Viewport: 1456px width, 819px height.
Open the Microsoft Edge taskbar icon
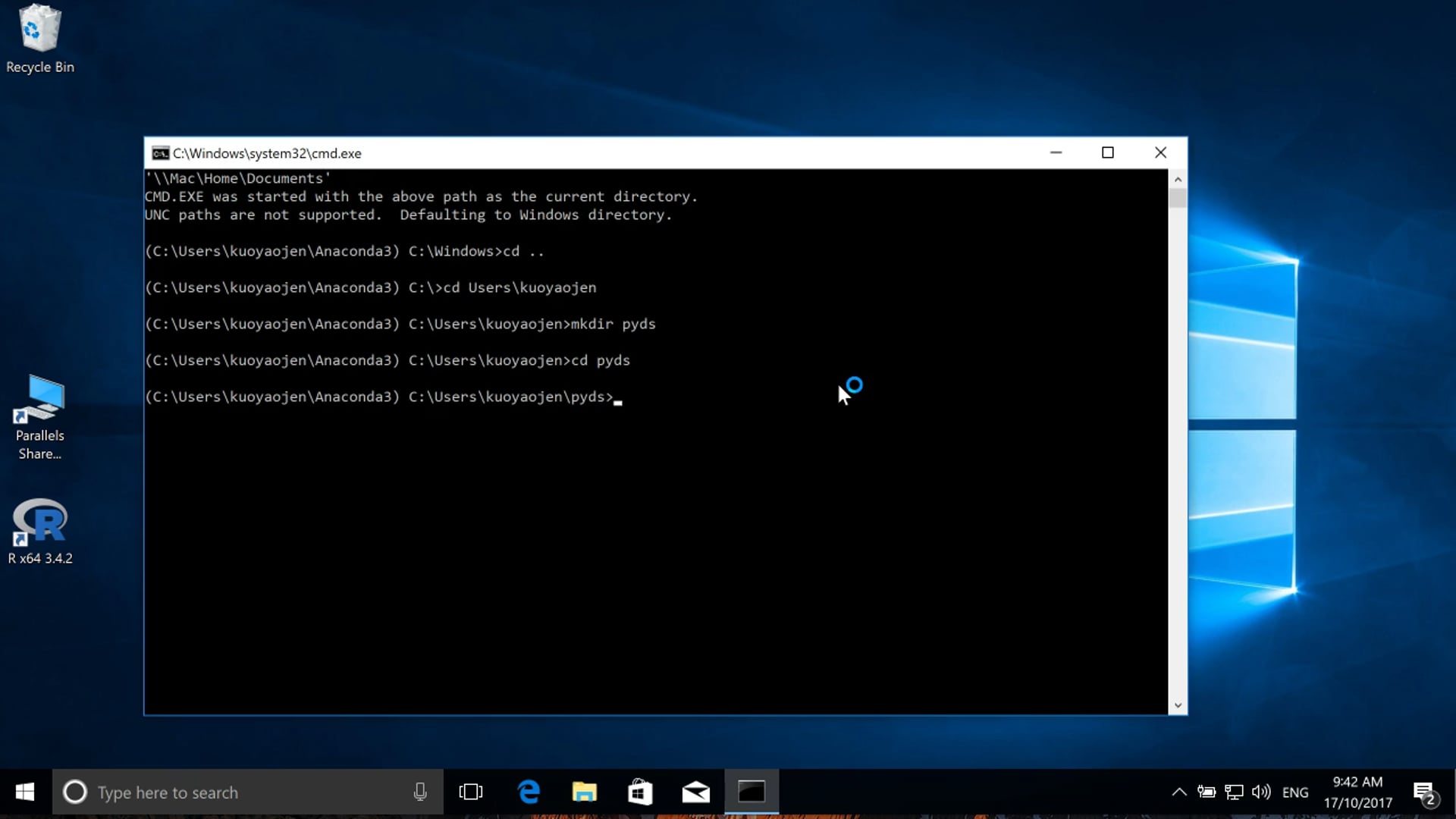529,792
